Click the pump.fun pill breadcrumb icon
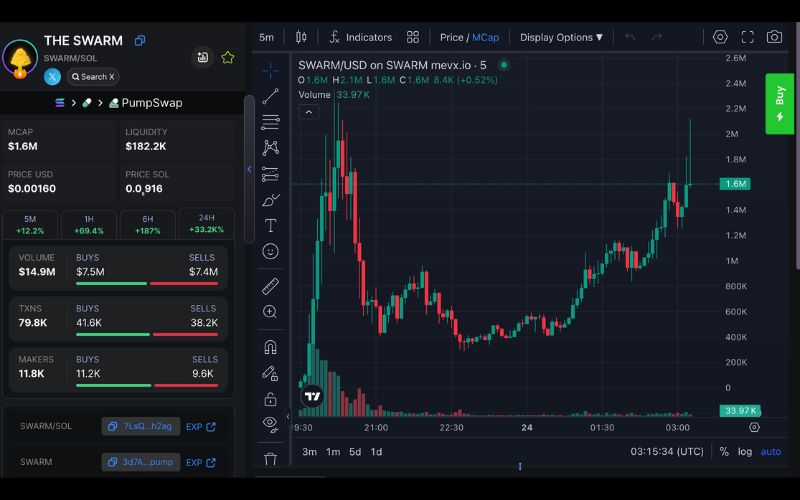This screenshot has height=500, width=800. coord(87,103)
